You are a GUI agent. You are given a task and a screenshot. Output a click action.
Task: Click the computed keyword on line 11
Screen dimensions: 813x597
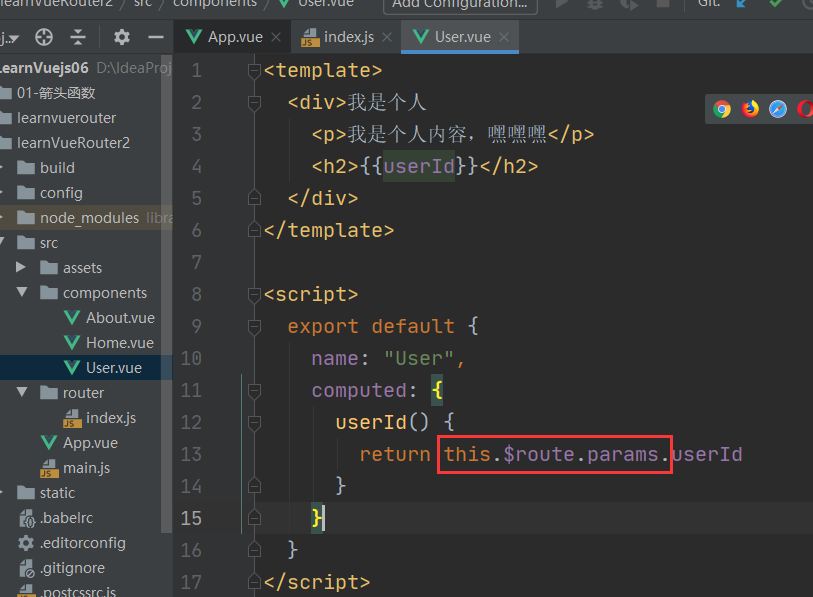coord(359,391)
